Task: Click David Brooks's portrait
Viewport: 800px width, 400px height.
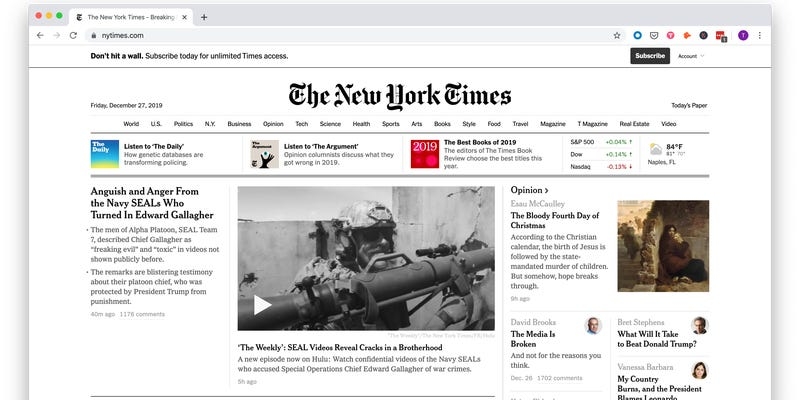Action: pyautogui.click(x=593, y=326)
